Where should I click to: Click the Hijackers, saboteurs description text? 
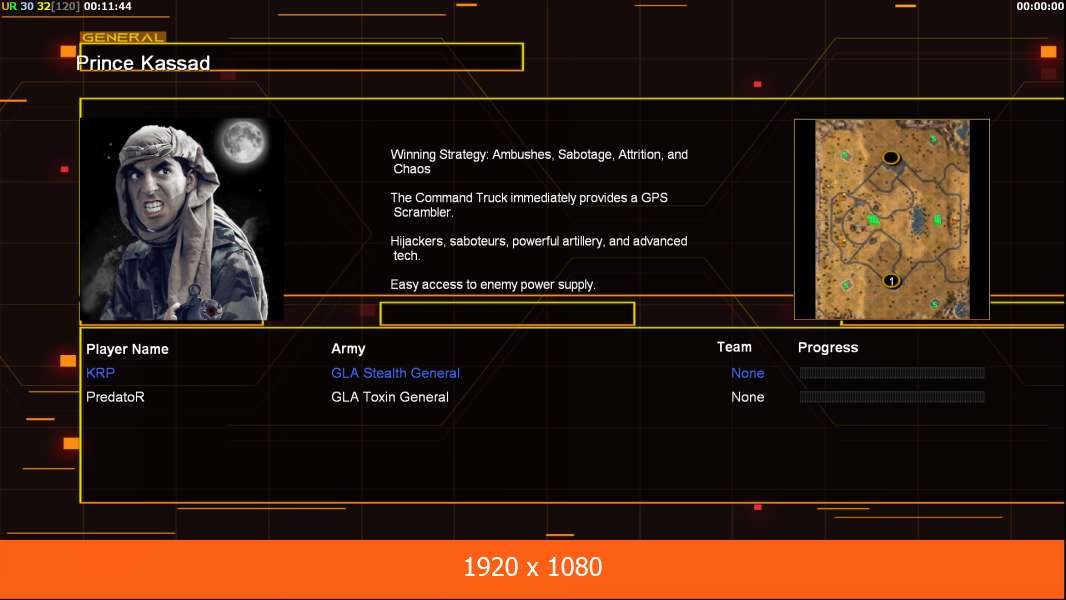[538, 248]
